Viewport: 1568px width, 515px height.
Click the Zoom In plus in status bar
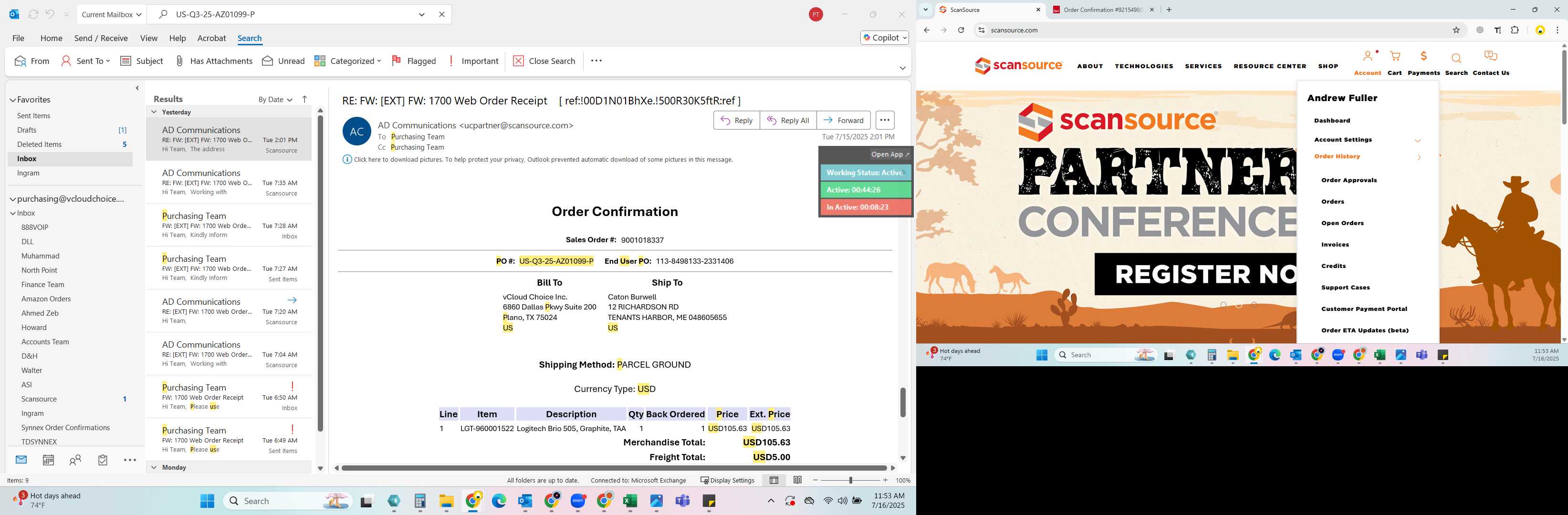tap(885, 480)
